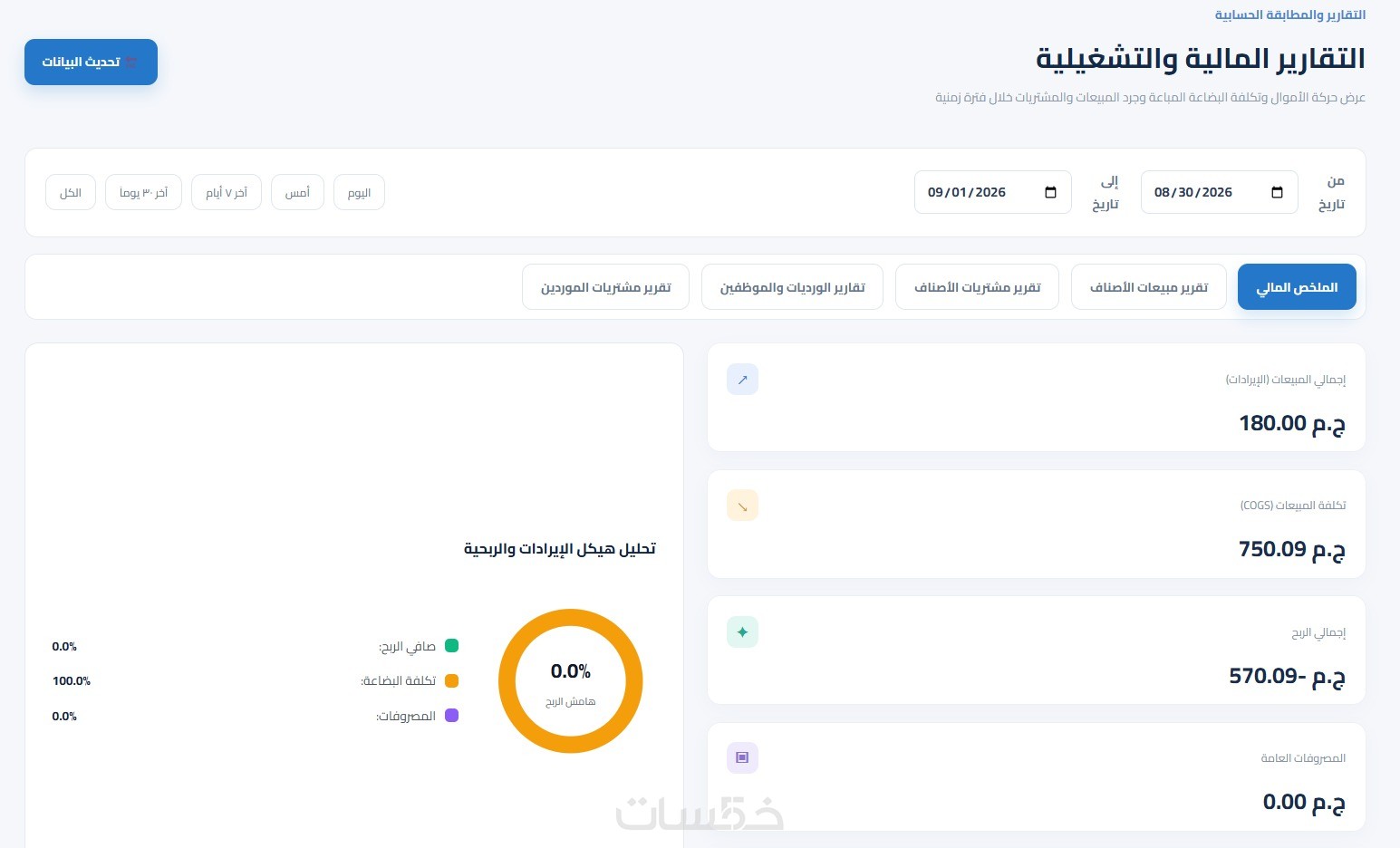Click the green صافي الربح legend swatch

[451, 646]
